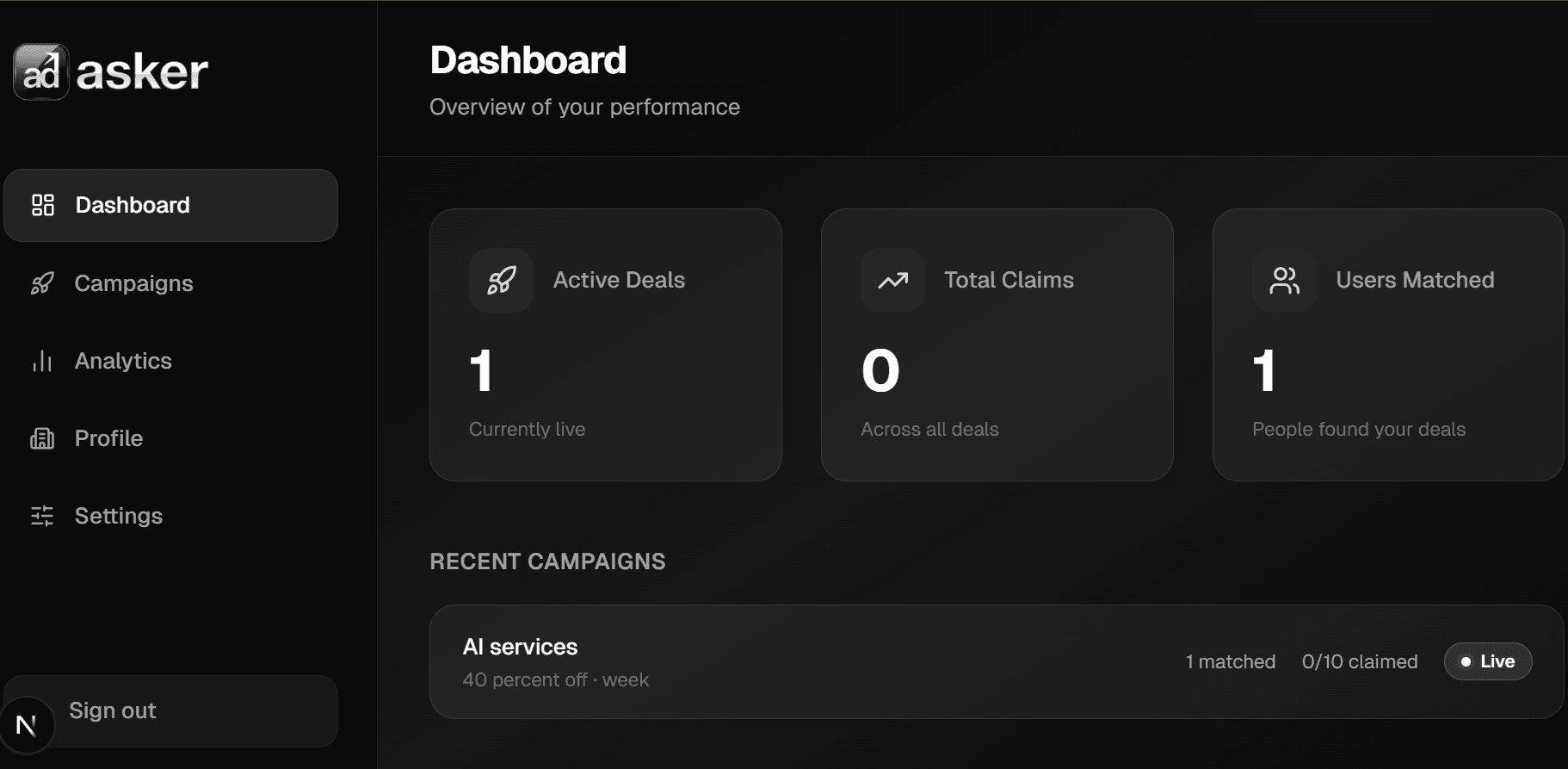1568x769 pixels.
Task: Open Analytics via its bar-chart icon
Action: [42, 361]
